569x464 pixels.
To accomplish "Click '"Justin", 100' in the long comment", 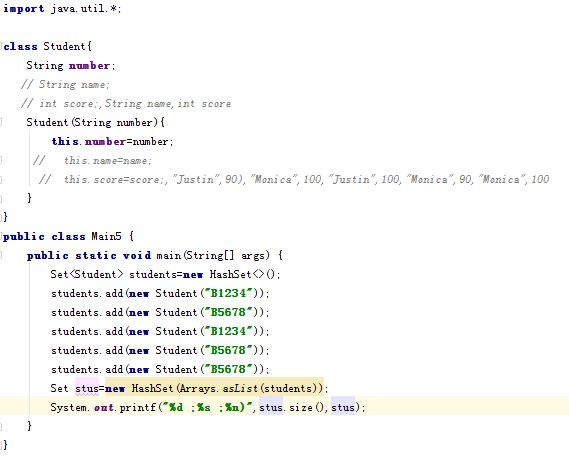I will [x=365, y=179].
